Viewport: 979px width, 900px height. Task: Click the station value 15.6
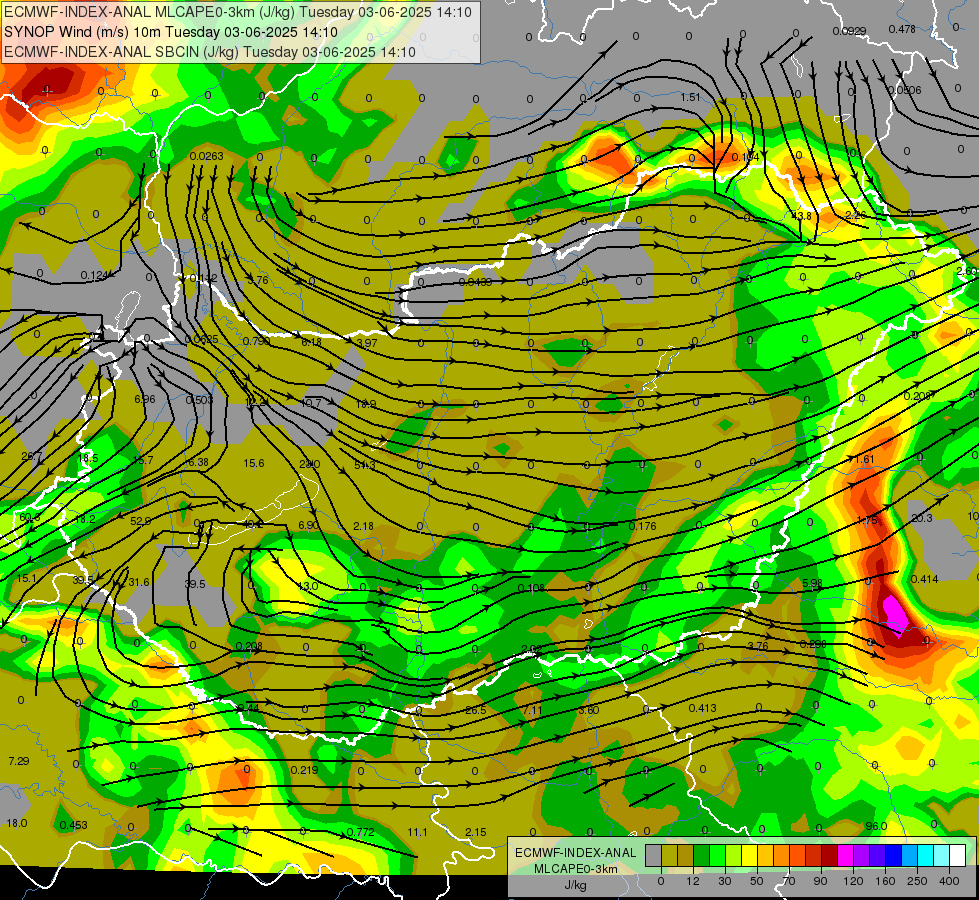click(253, 463)
